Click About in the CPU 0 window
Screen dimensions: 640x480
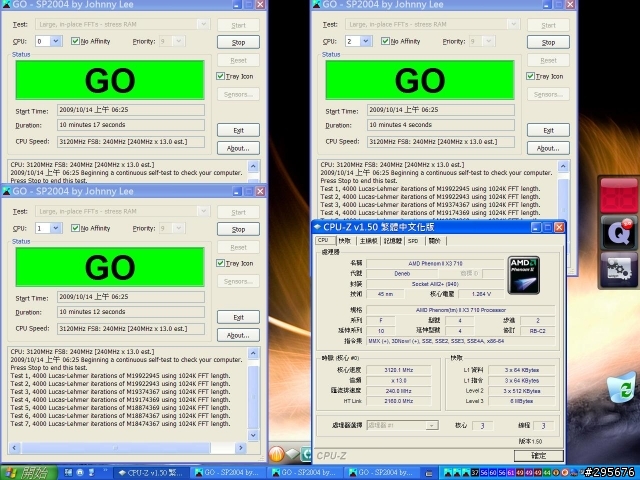pyautogui.click(x=238, y=148)
